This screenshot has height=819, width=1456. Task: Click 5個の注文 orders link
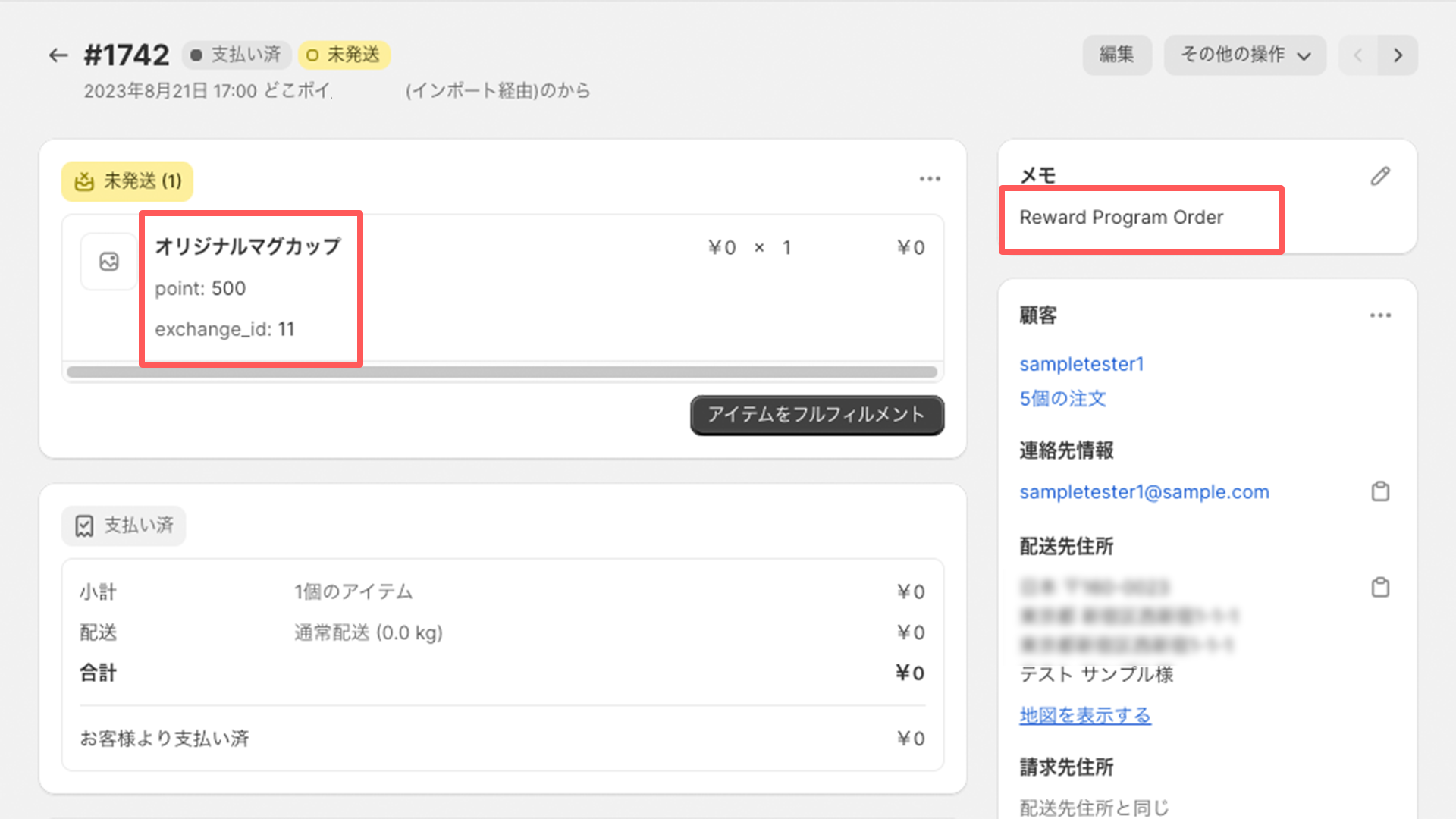1065,398
